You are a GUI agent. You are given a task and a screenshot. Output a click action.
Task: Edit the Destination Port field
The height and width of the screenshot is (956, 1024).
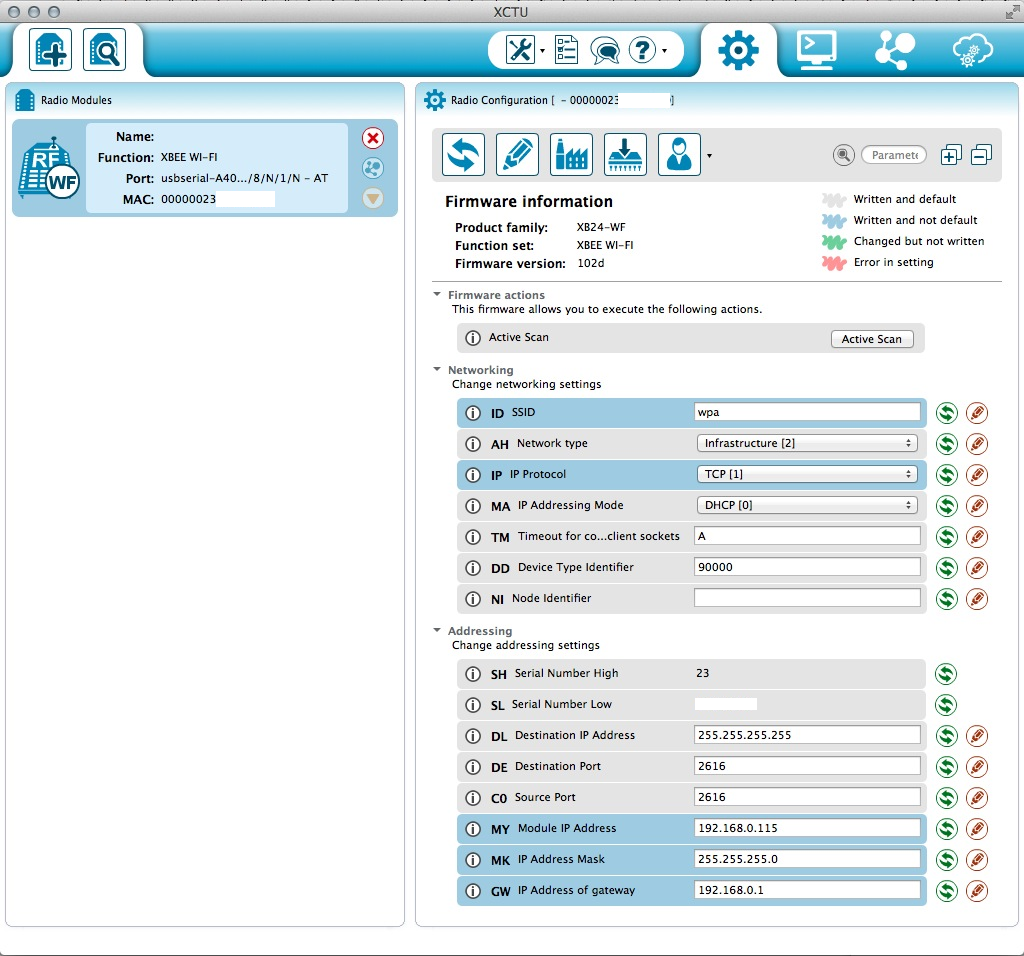807,766
